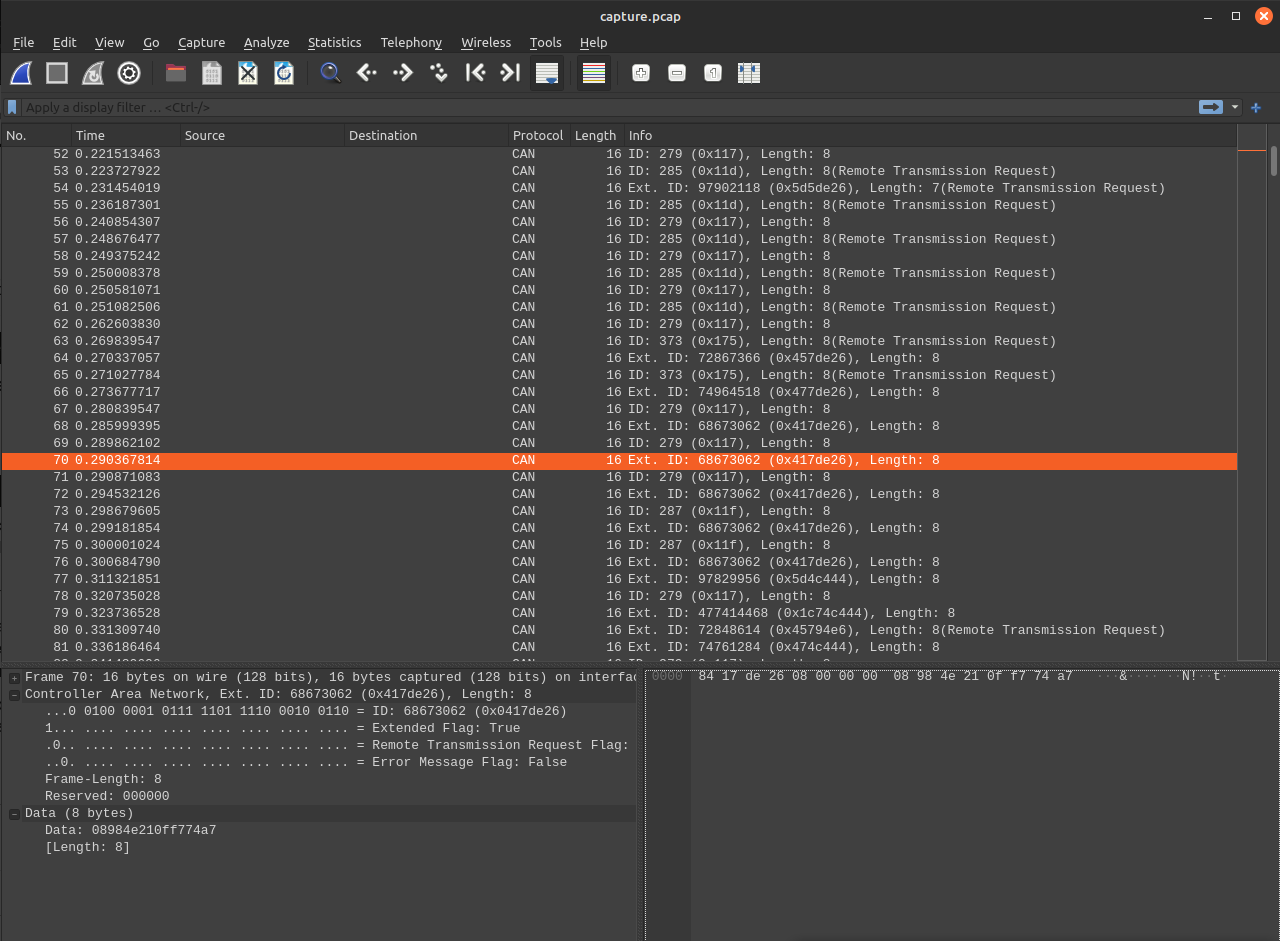The width and height of the screenshot is (1280, 941).
Task: Jump to the first packet
Action: (x=475, y=73)
